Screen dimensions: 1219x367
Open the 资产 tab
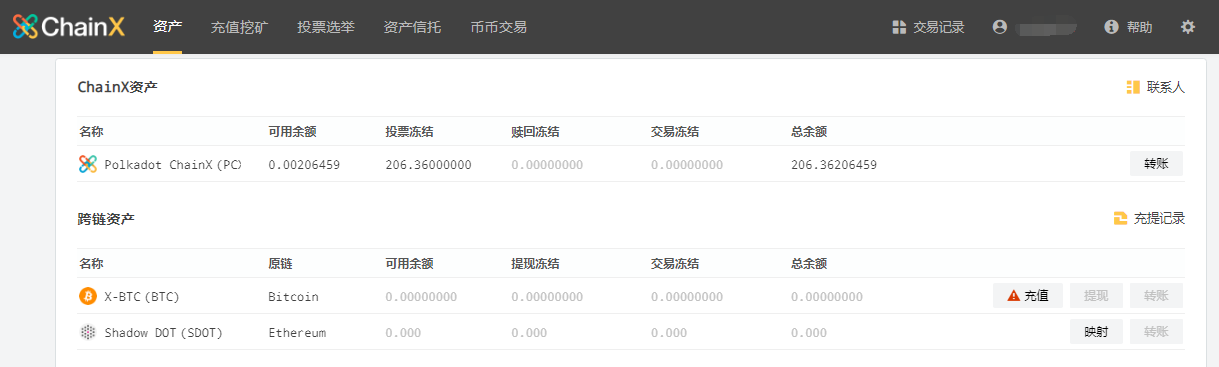[168, 27]
